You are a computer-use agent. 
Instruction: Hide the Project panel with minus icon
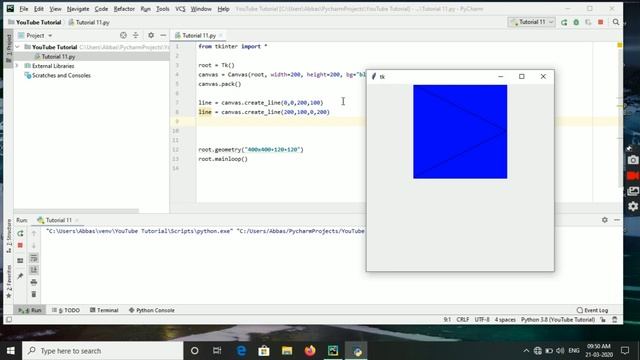pos(163,36)
